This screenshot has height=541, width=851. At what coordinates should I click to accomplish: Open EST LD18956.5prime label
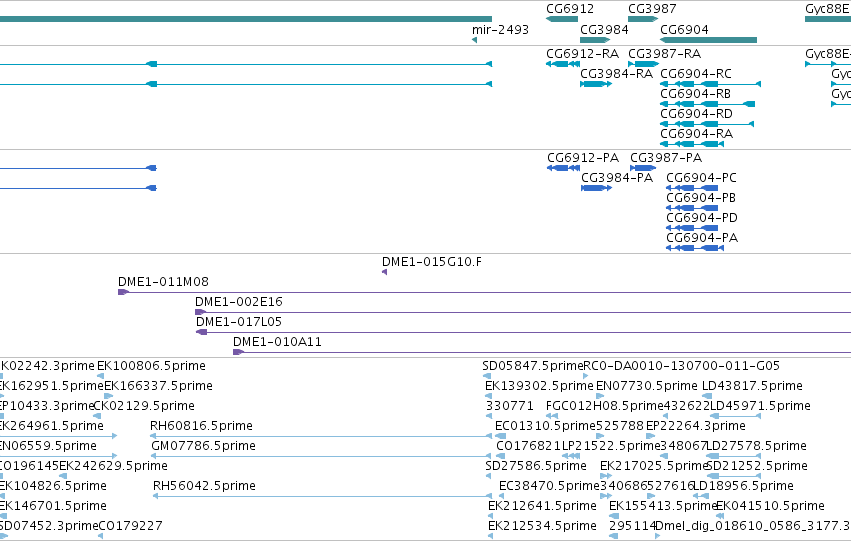click(744, 486)
